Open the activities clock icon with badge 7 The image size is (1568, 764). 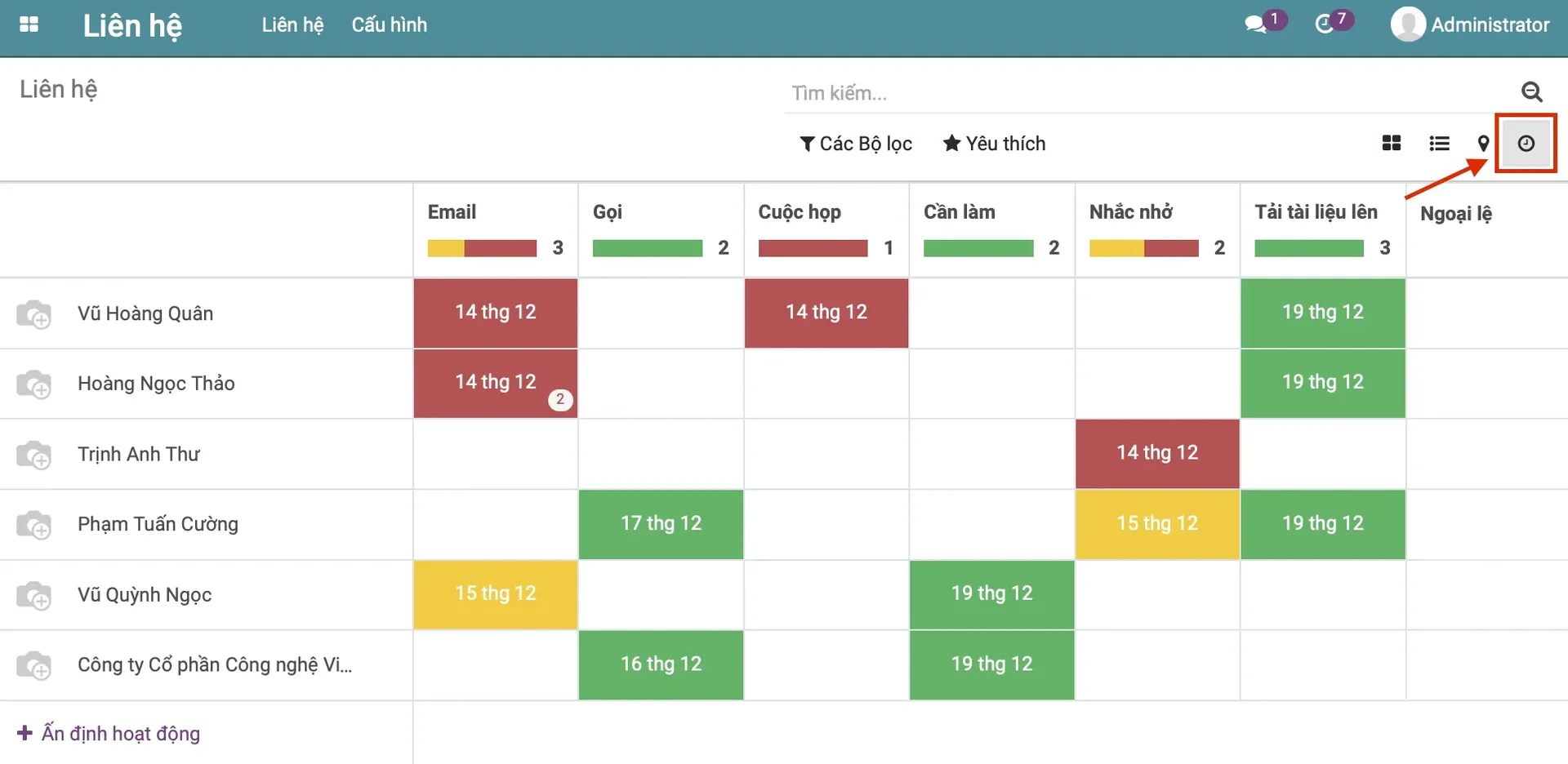[x=1324, y=24]
